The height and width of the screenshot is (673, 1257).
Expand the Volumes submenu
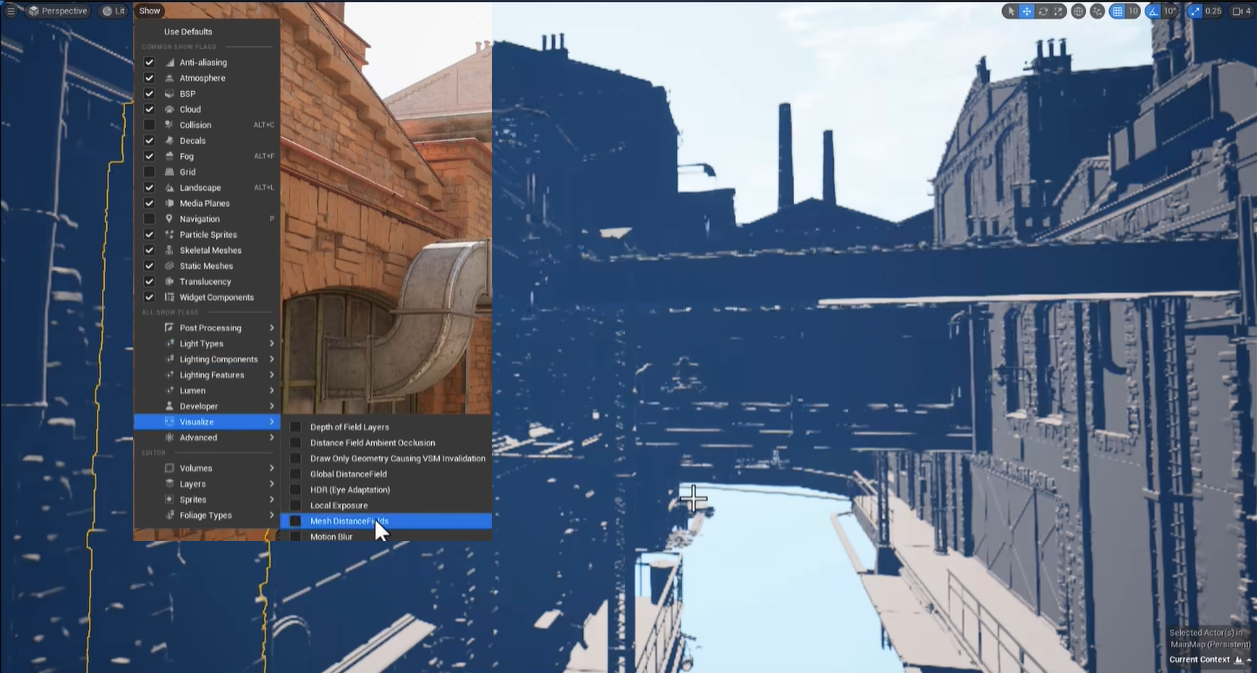coord(207,468)
